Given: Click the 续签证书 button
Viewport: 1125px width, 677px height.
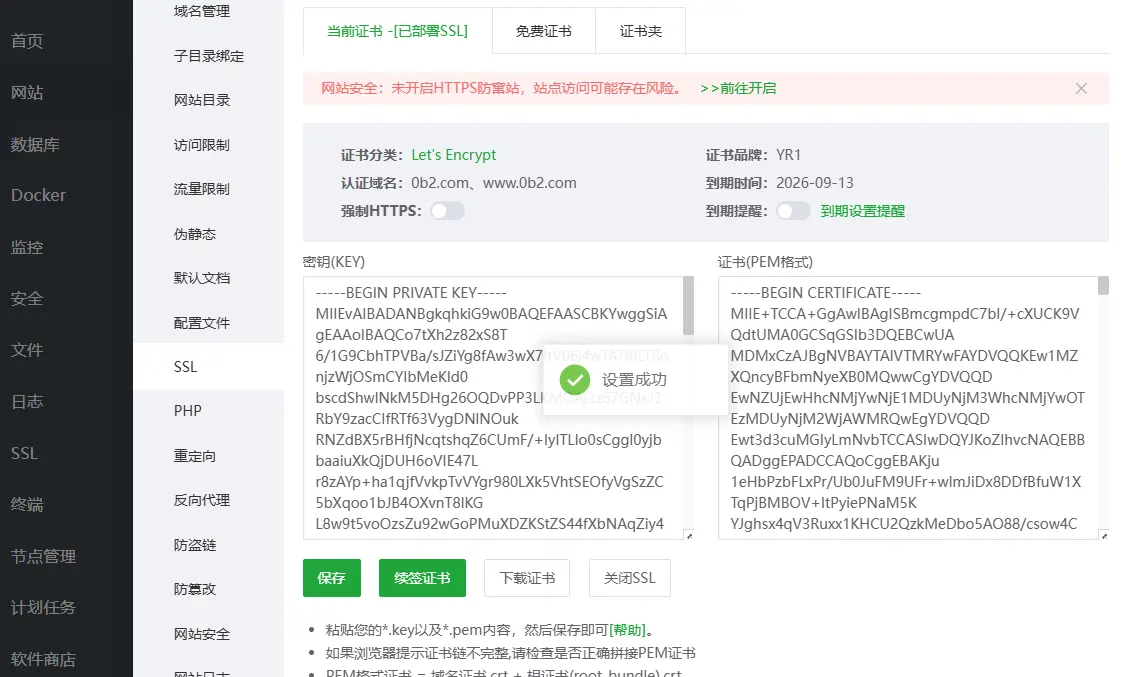Looking at the screenshot, I should (422, 578).
